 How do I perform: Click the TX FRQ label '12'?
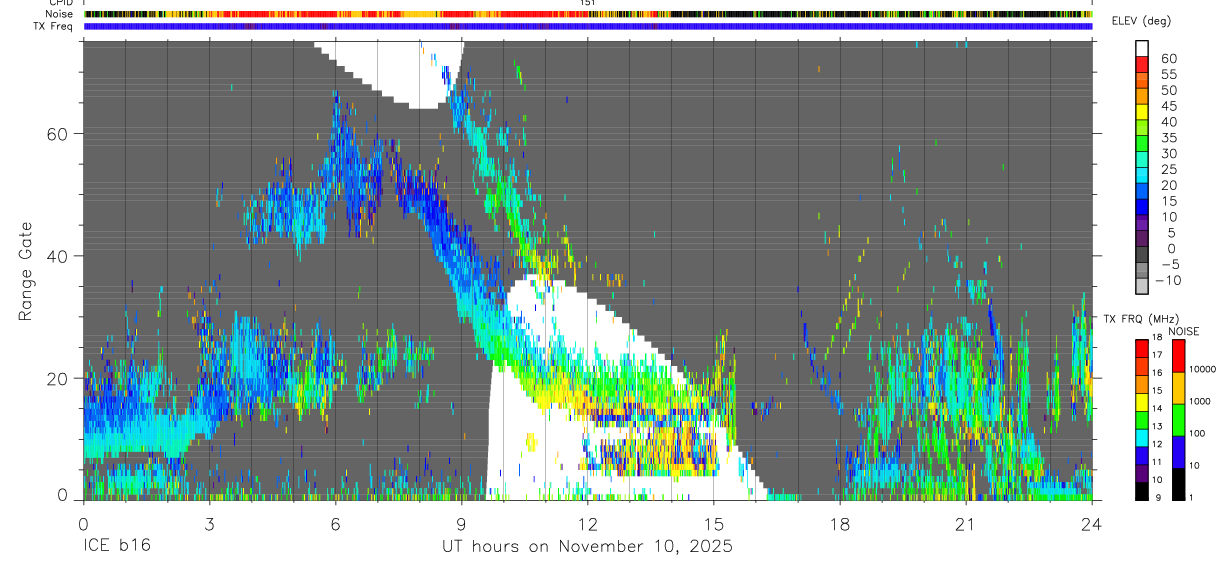point(1158,444)
